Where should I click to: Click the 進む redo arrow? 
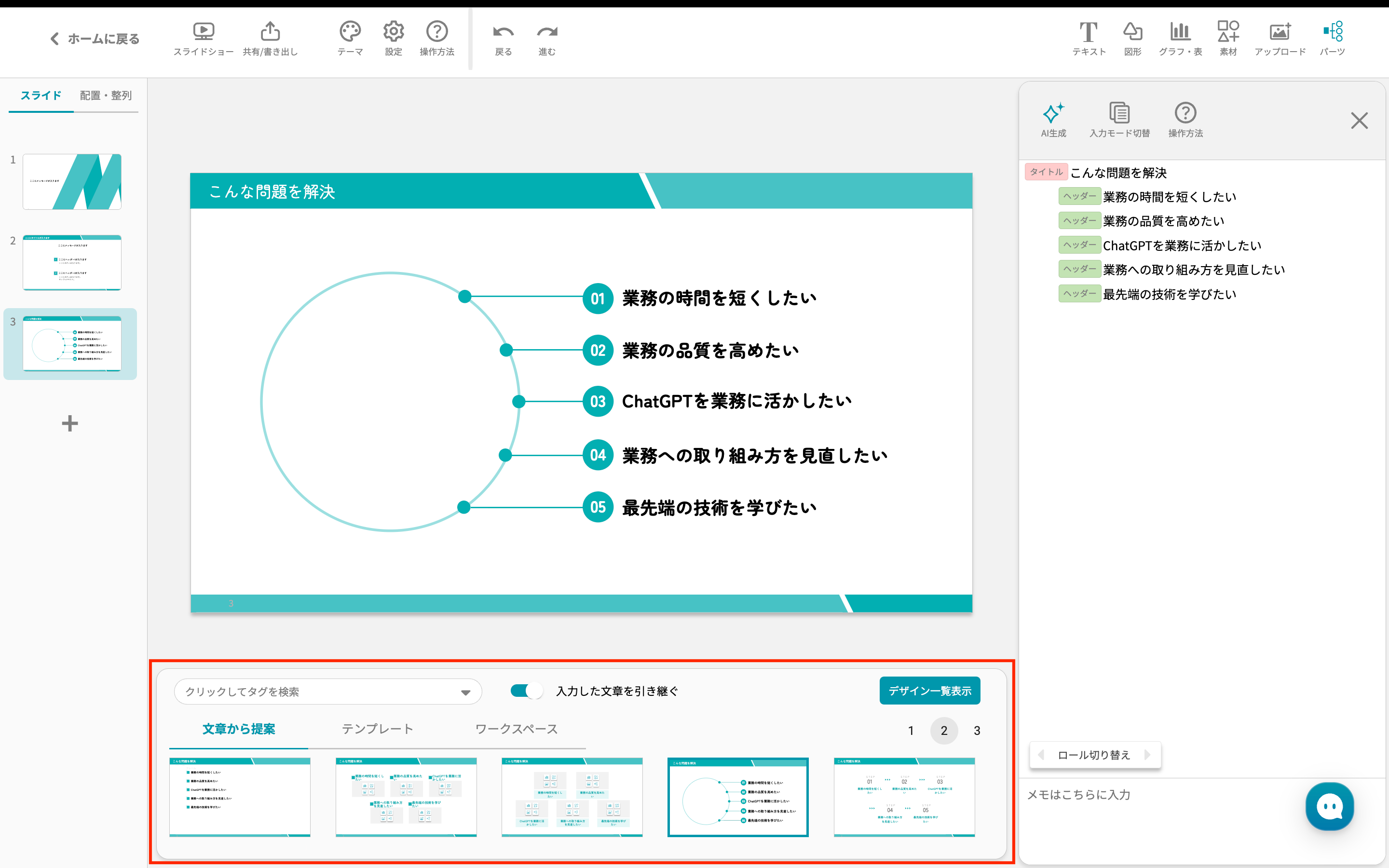546,32
